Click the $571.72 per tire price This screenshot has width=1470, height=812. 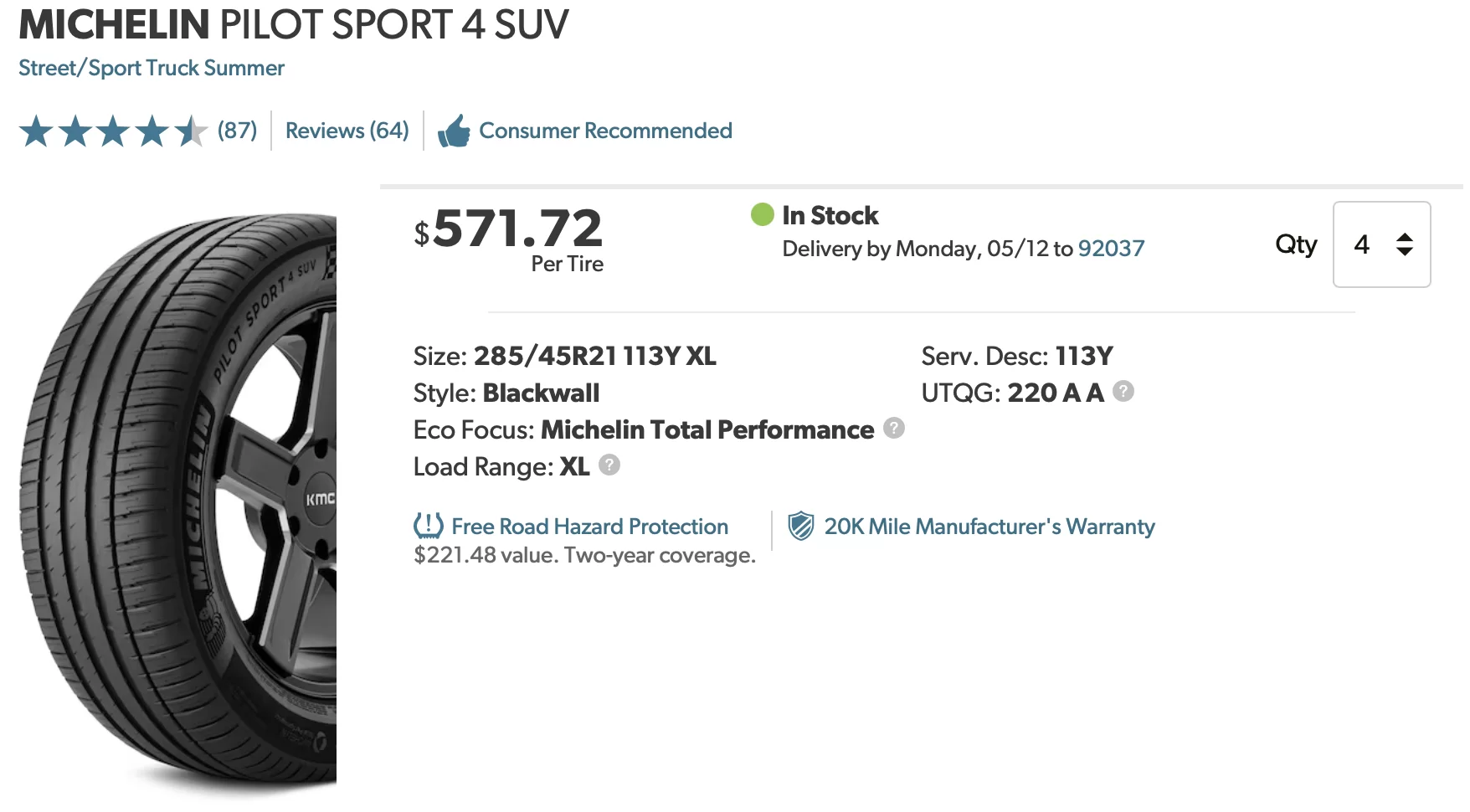(x=508, y=238)
